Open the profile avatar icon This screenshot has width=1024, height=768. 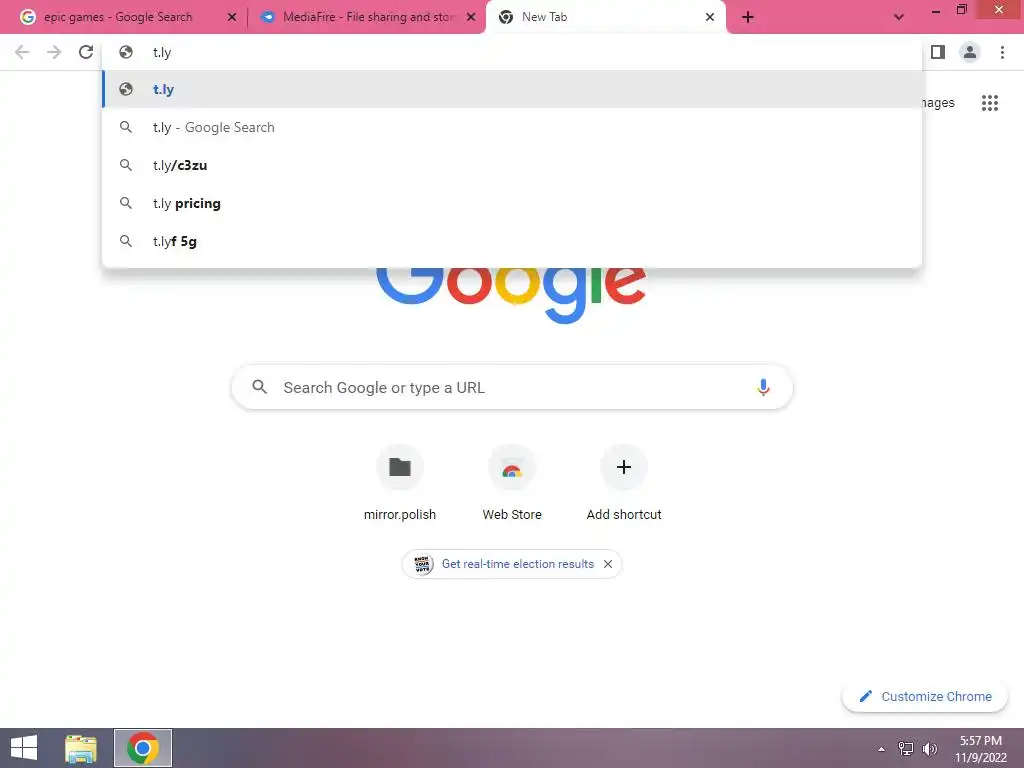point(970,52)
